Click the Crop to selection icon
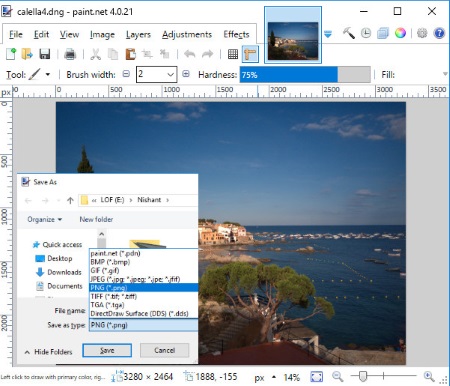The height and width of the screenshot is (386, 450). 147,54
